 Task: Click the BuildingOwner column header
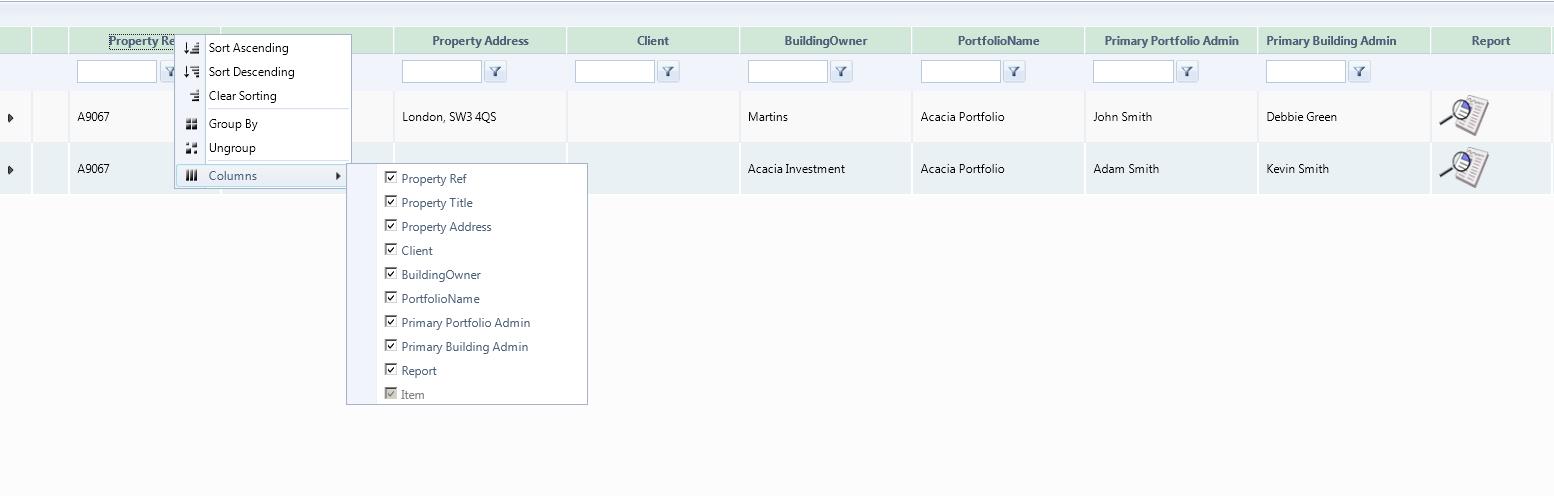825,41
